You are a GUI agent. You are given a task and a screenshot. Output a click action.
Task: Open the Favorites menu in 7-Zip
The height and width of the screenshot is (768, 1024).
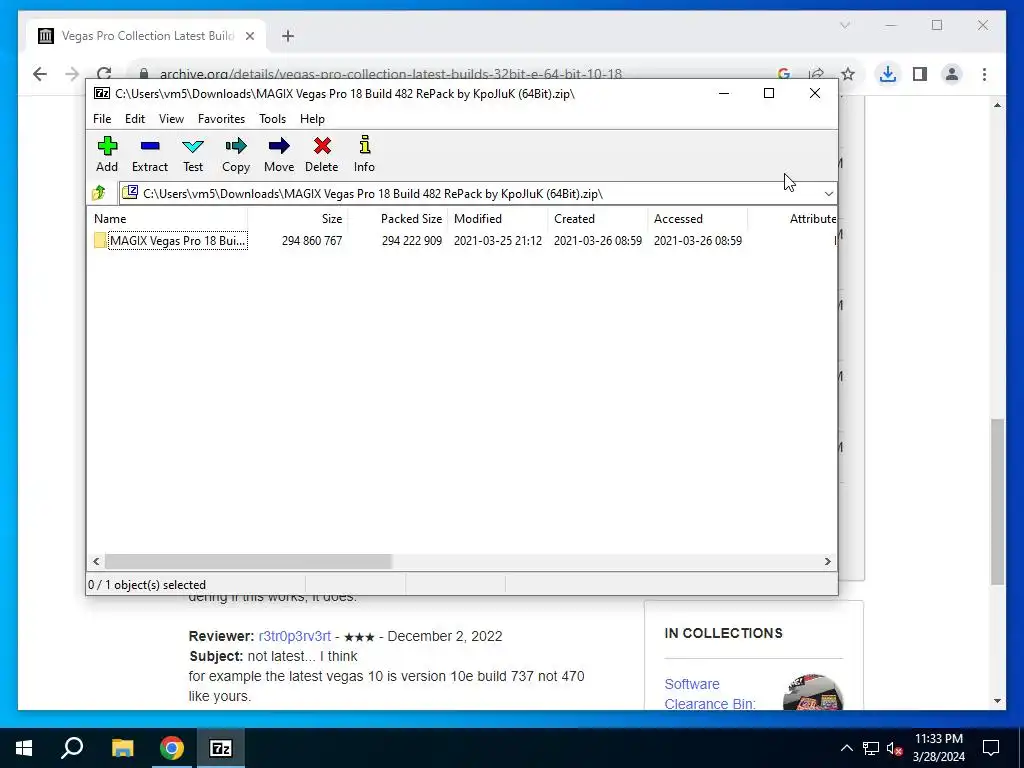221,119
